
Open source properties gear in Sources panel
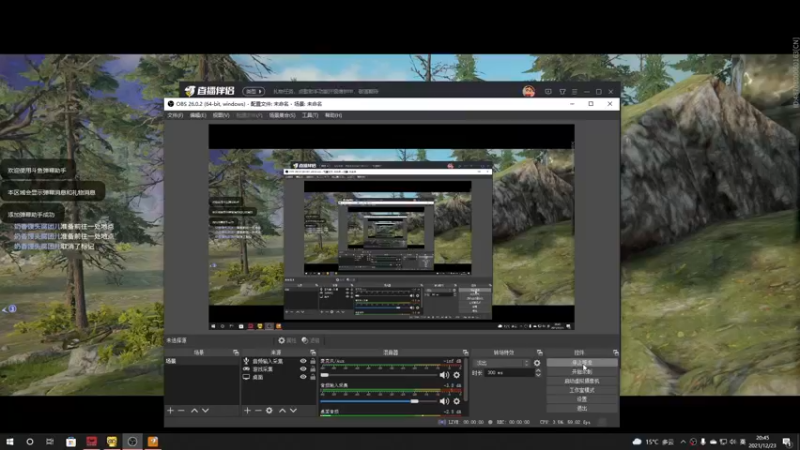tap(269, 410)
